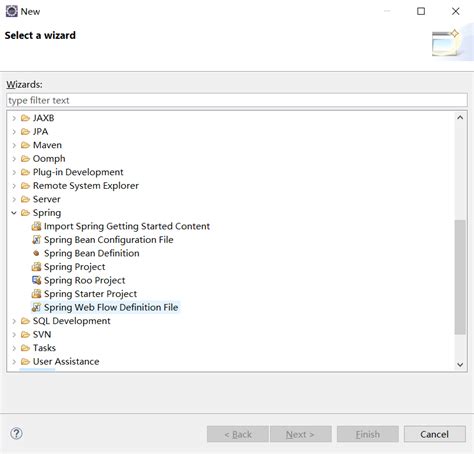Viewport: 474px width, 454px height.
Task: Click the Oomph folder icon
Action: tap(25, 159)
